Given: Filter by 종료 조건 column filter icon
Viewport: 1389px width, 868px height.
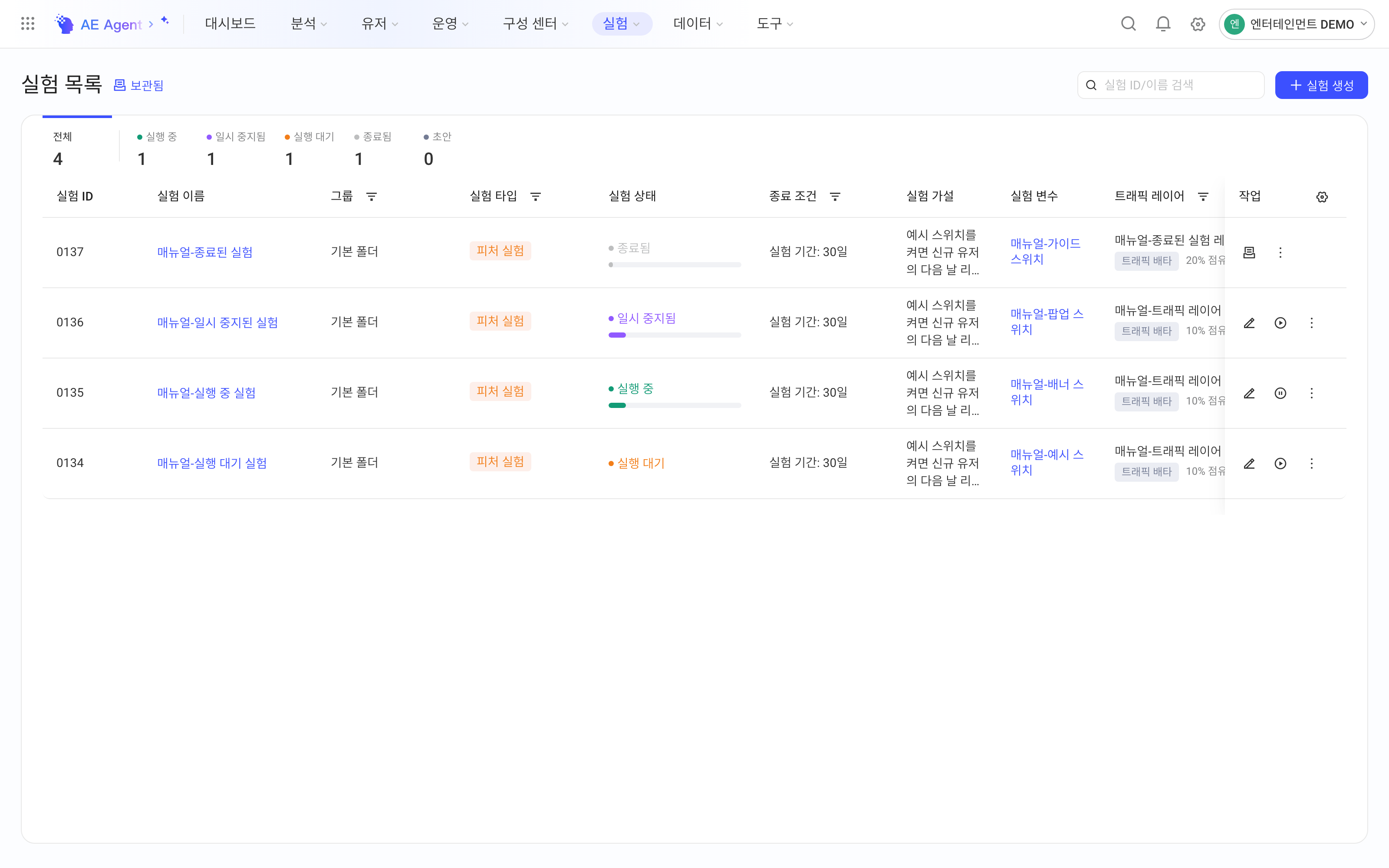Looking at the screenshot, I should (x=835, y=196).
